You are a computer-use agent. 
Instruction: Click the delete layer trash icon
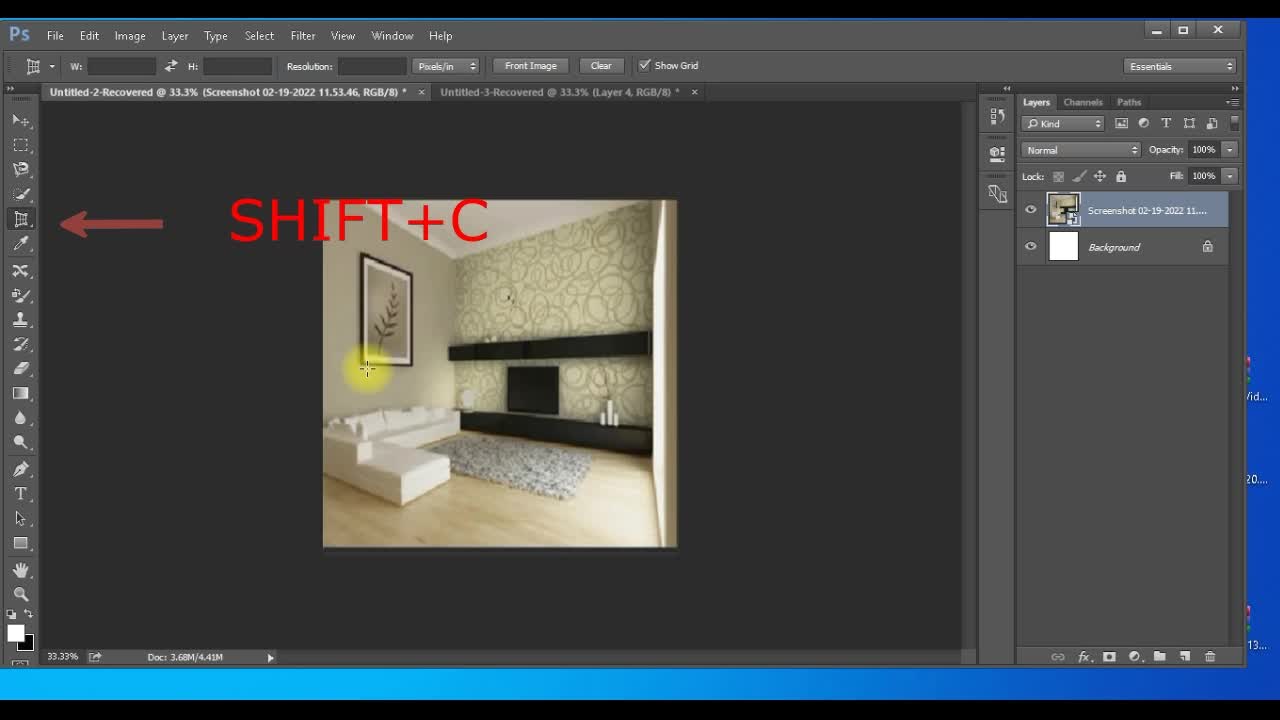pos(1210,657)
